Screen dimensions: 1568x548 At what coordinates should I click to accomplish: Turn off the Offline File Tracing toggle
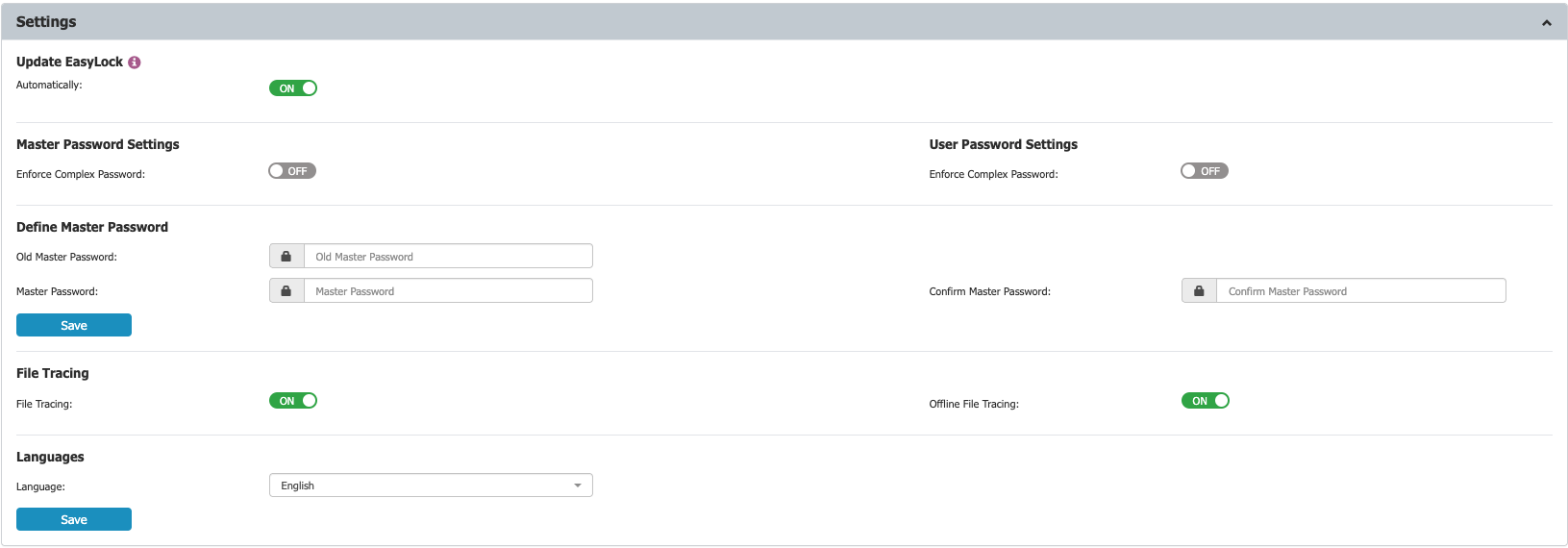[x=1206, y=401]
